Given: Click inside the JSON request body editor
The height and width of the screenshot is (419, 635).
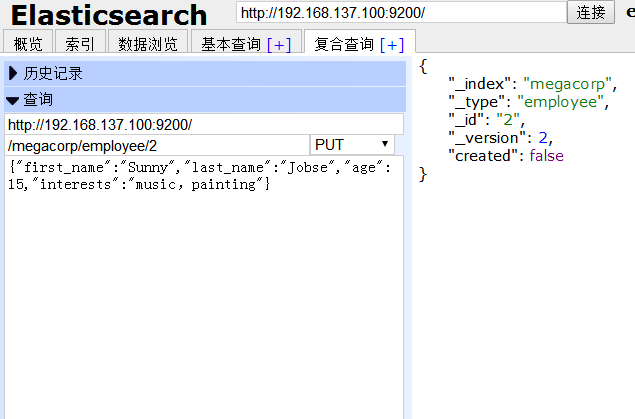Looking at the screenshot, I should click(204, 287).
